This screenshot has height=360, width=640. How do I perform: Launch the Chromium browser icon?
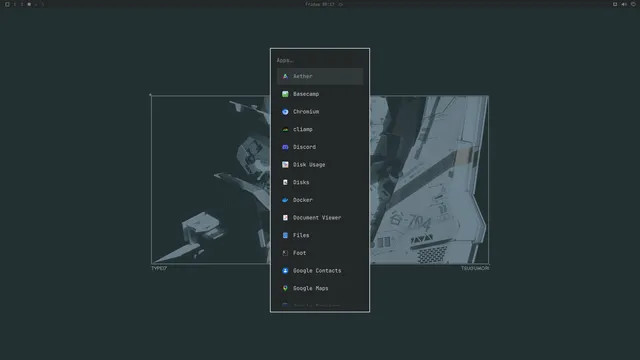[285, 112]
